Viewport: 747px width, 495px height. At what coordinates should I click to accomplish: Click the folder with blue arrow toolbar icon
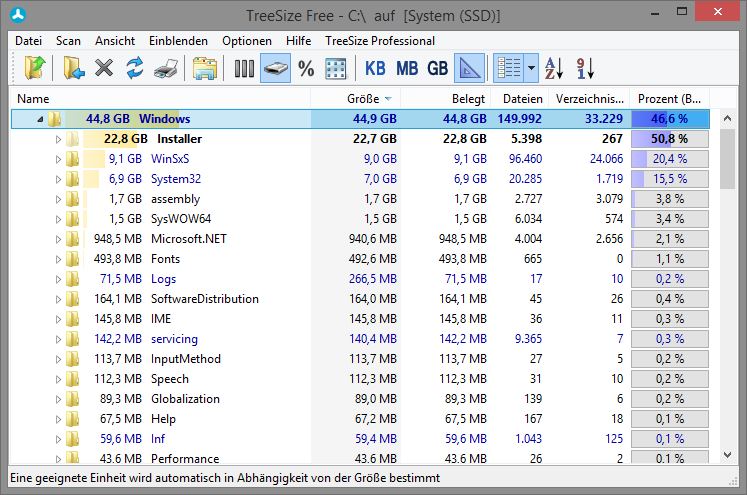pyautogui.click(x=74, y=68)
